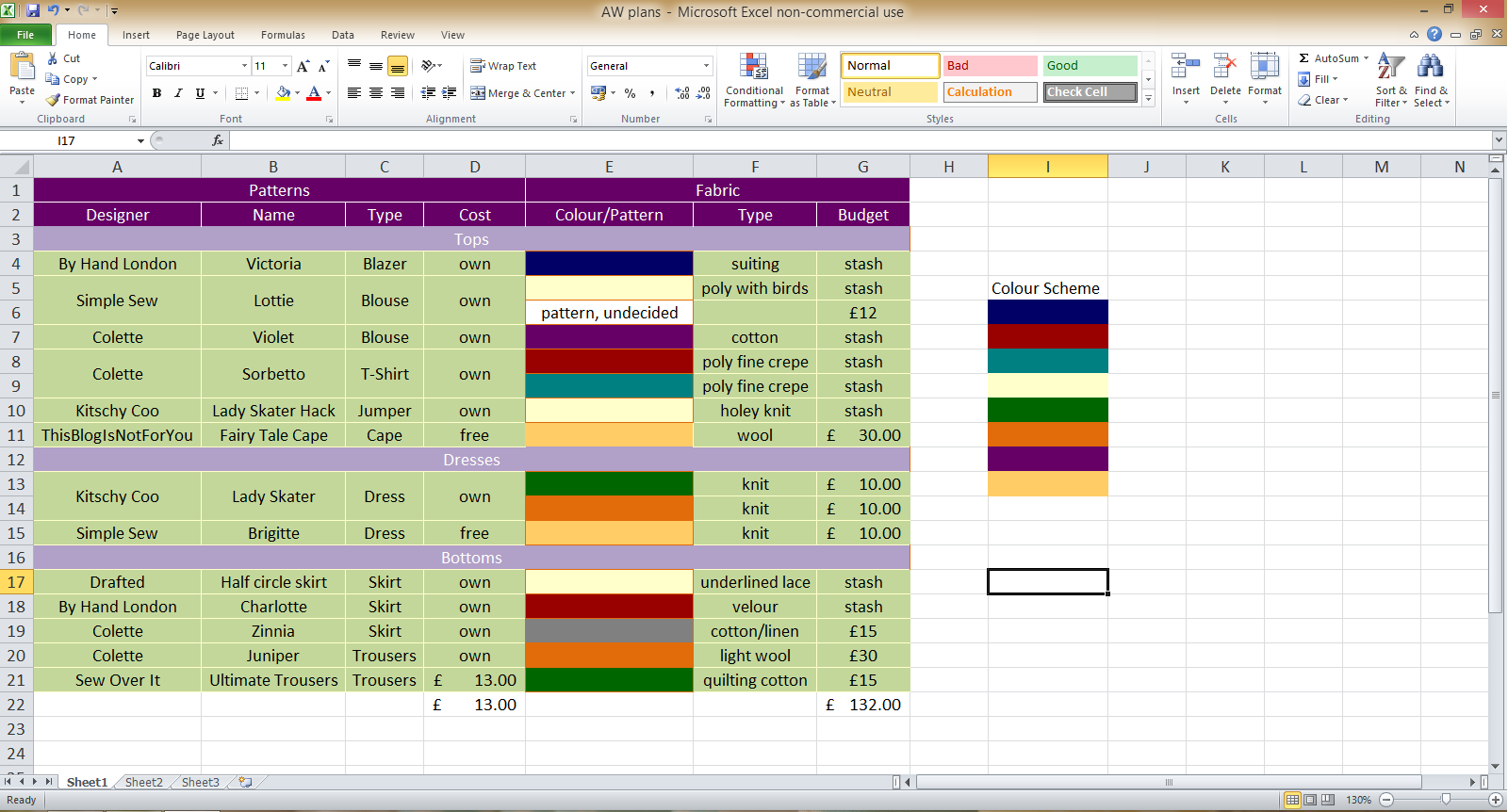Apply the Neutral cell style
Screen dimensions: 1508x812
890,92
